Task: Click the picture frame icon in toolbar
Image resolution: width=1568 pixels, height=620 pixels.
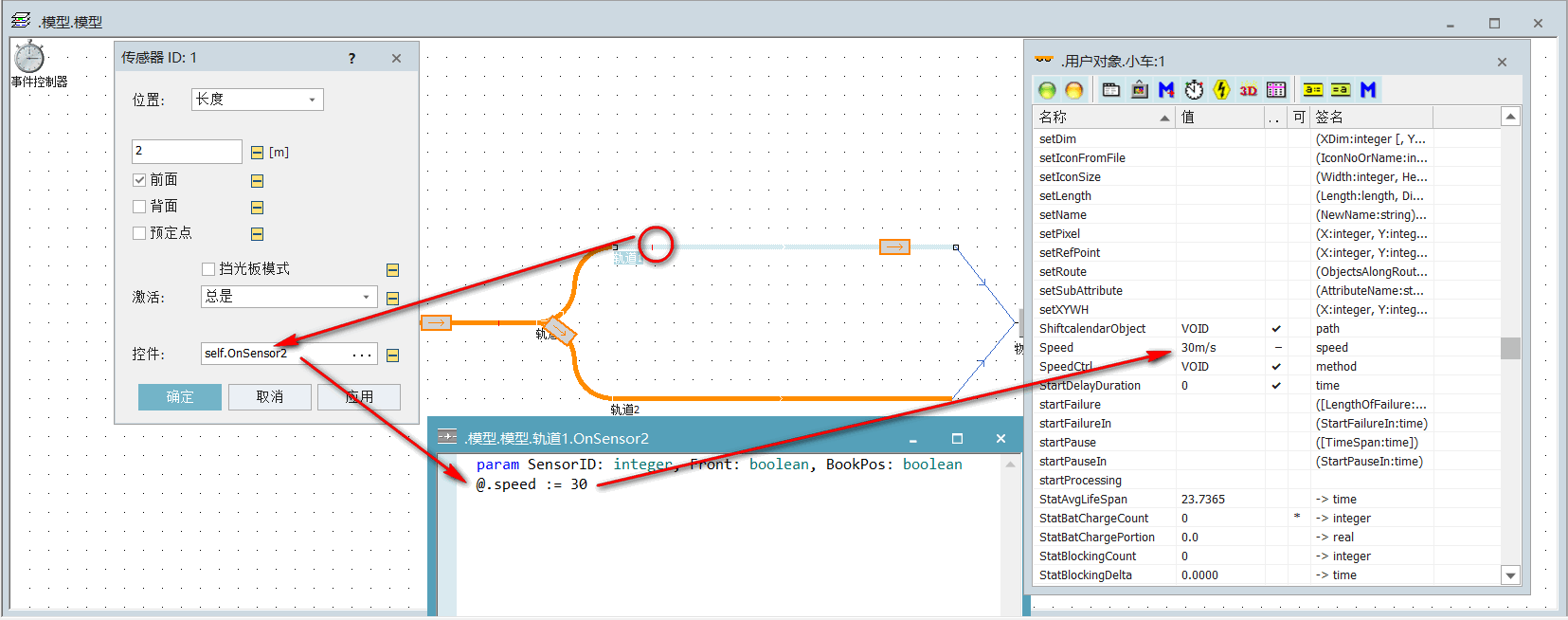Action: coord(1140,90)
